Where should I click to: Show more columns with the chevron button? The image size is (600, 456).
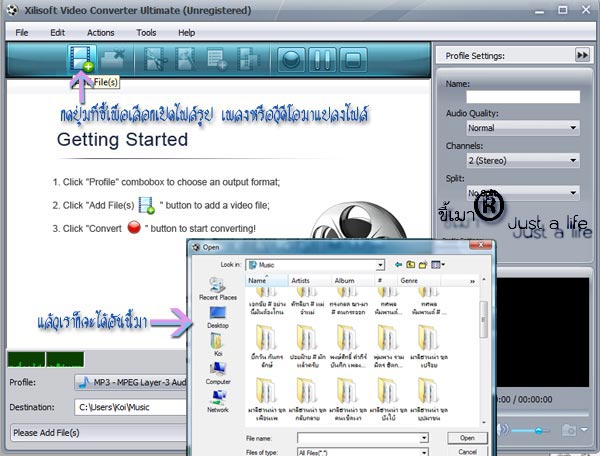coord(473,281)
